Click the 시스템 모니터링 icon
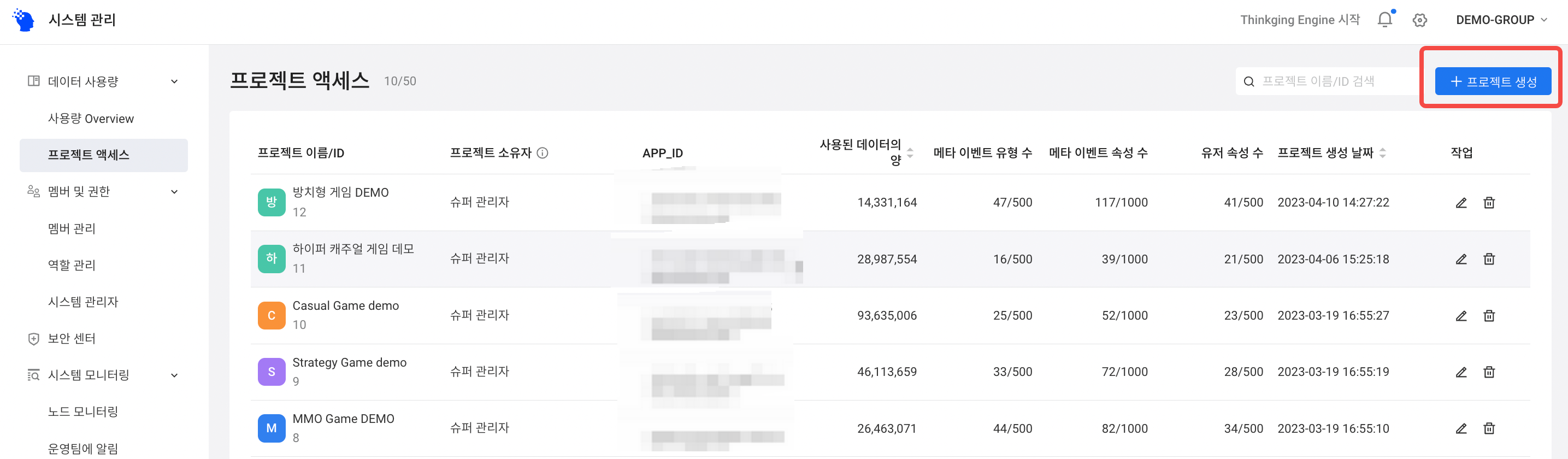The height and width of the screenshot is (459, 1568). [33, 375]
